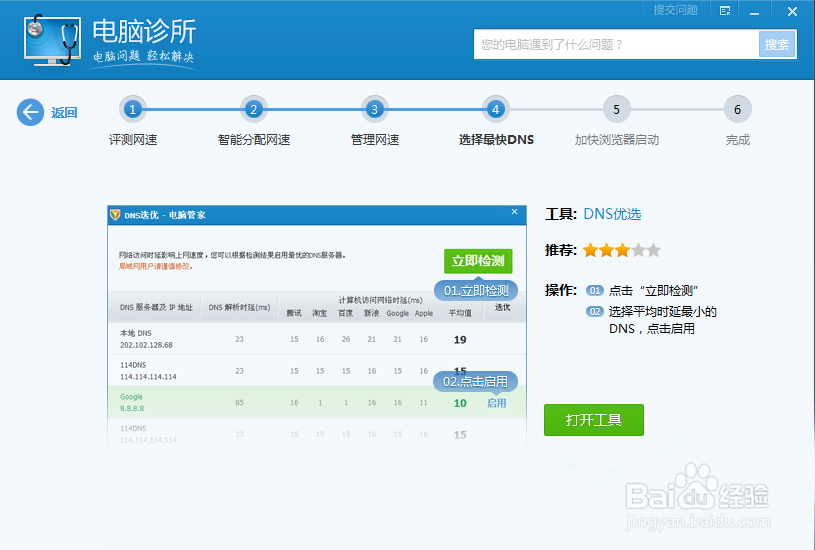Screen dimensions: 815x550
Task: Click 提交问题 in the title bar
Action: 675,10
